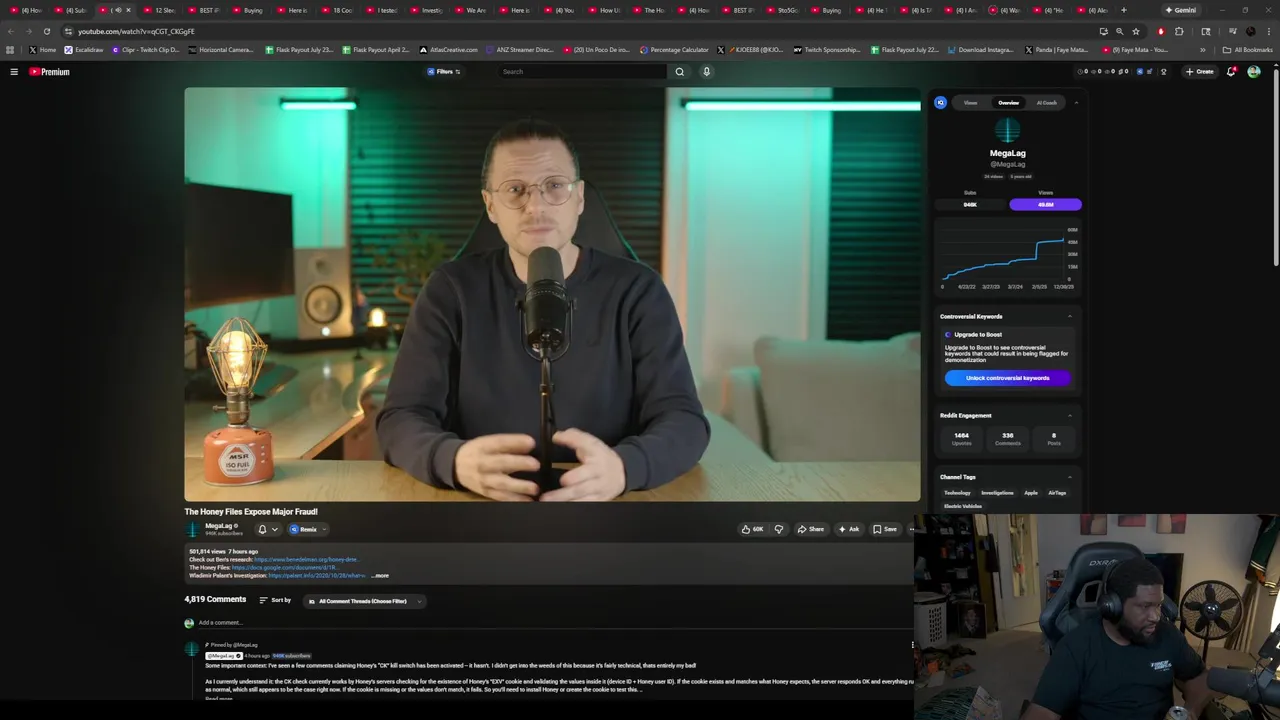Bookmark this page with star icon
The width and height of the screenshot is (1280, 720).
(x=1136, y=31)
